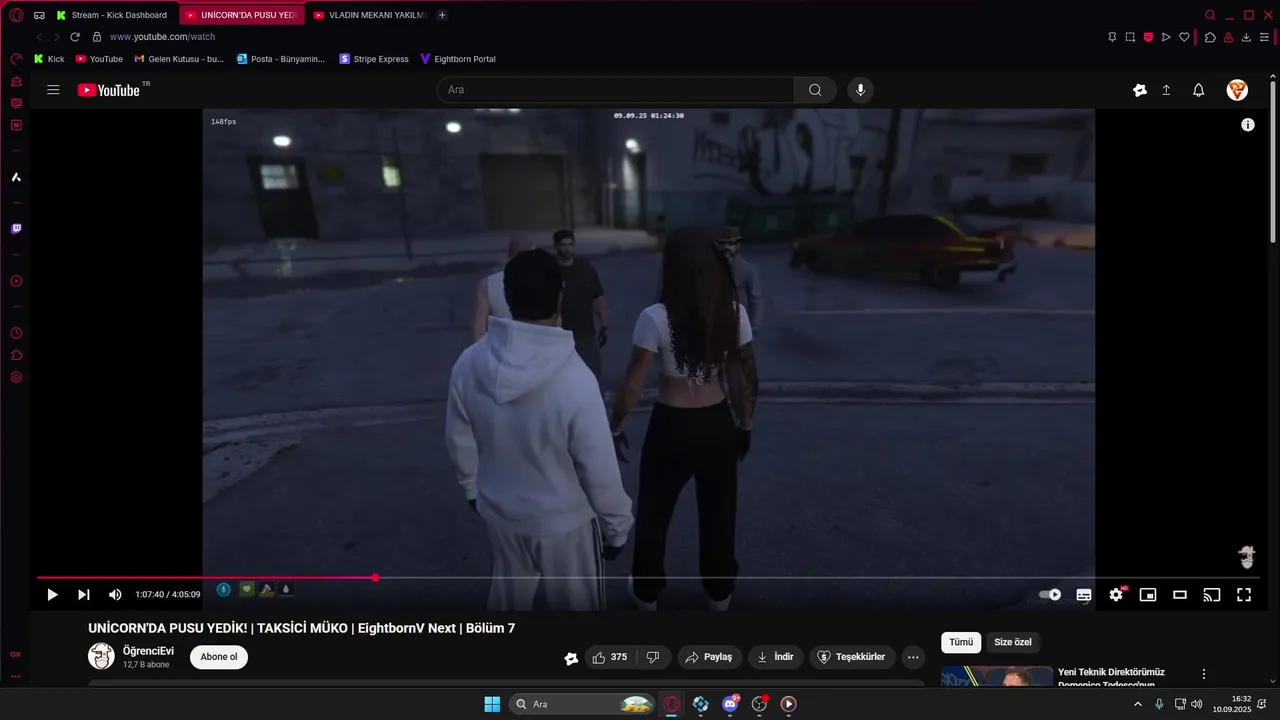Open history clock in sidebar
The height and width of the screenshot is (720, 1280).
pyautogui.click(x=16, y=333)
